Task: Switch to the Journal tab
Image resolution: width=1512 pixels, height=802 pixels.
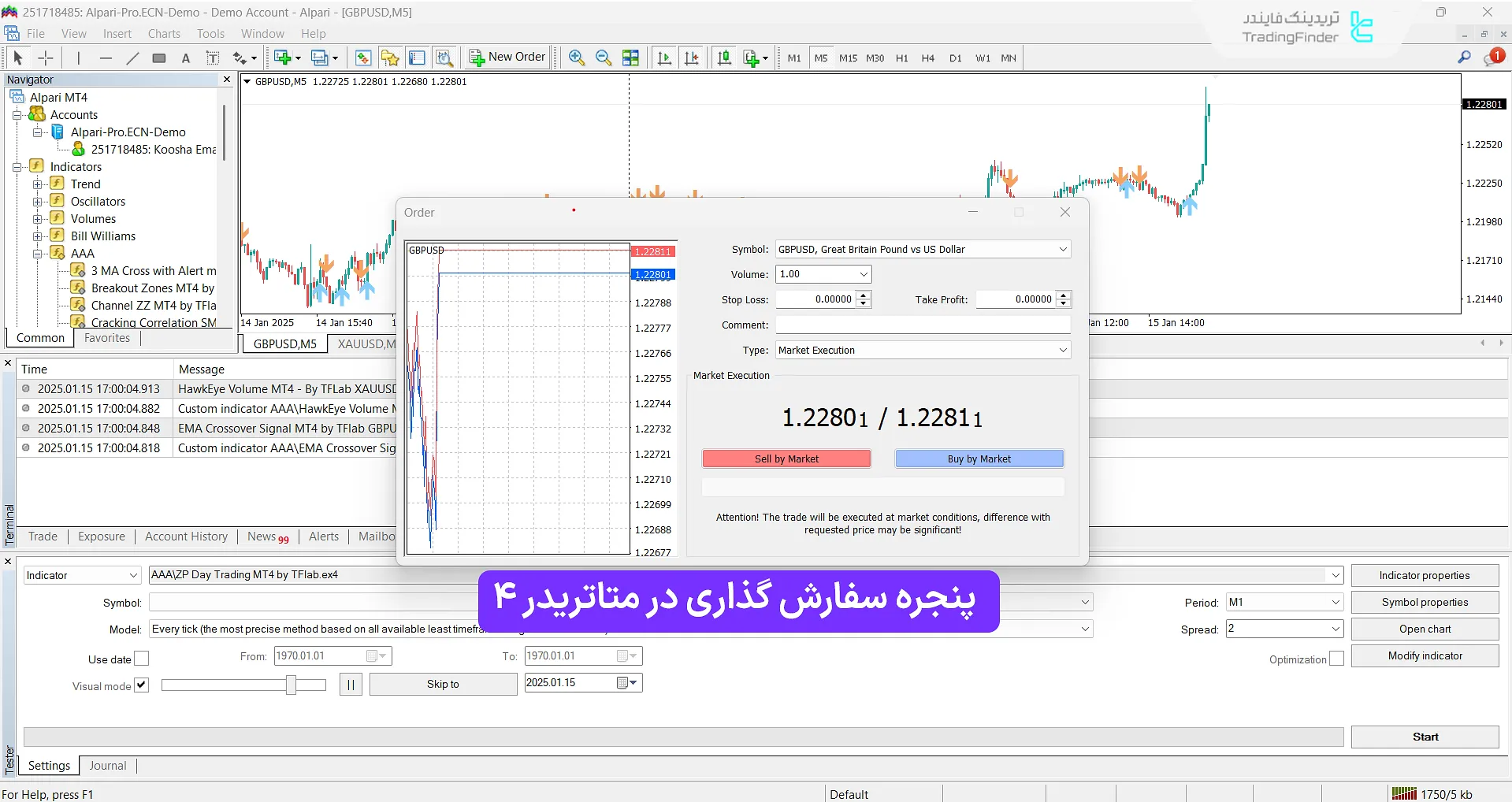Action: coord(107,765)
